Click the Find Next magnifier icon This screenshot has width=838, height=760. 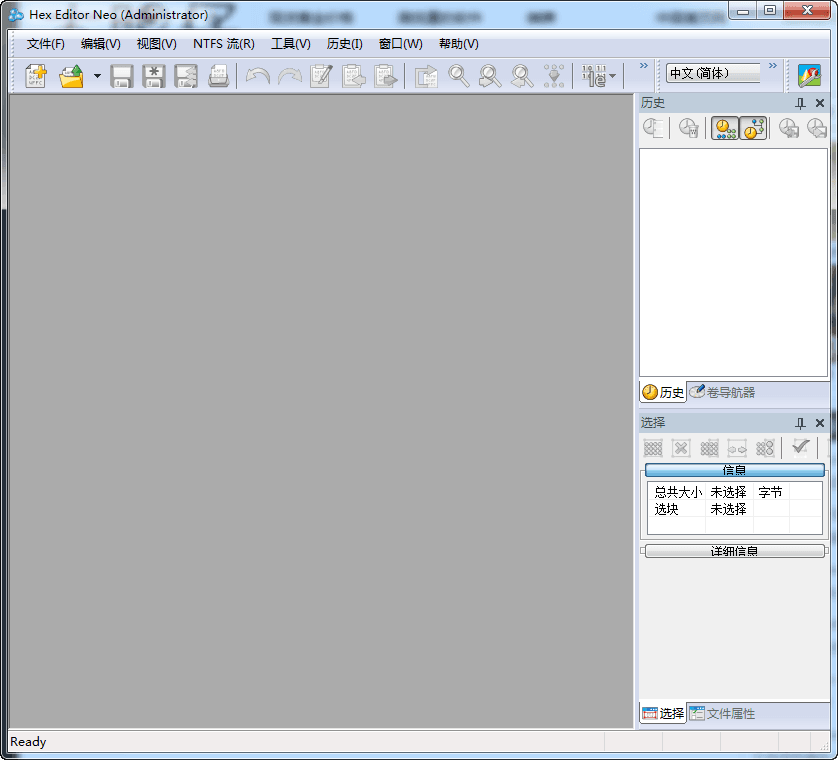tap(490, 76)
